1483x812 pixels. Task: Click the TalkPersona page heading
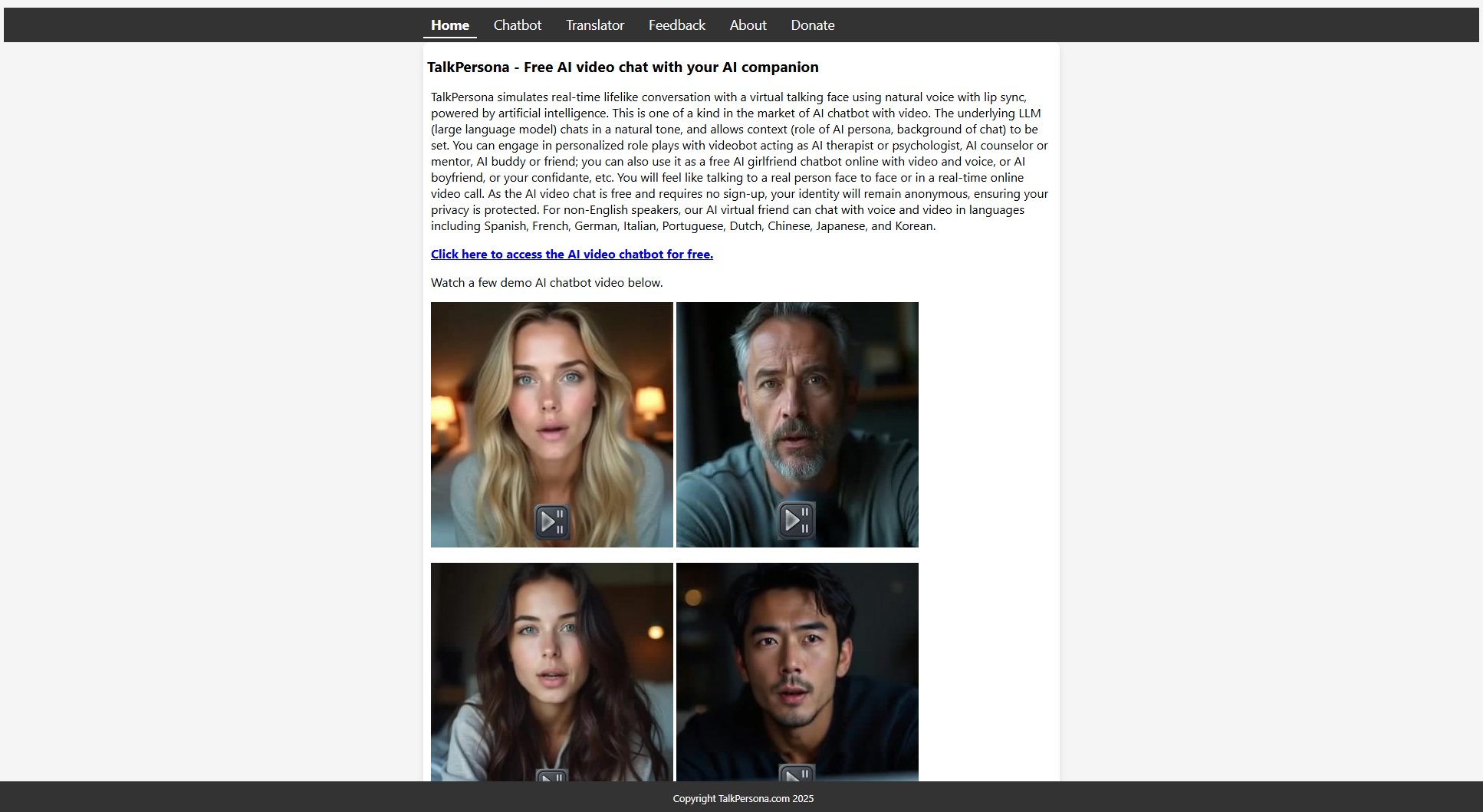point(623,67)
